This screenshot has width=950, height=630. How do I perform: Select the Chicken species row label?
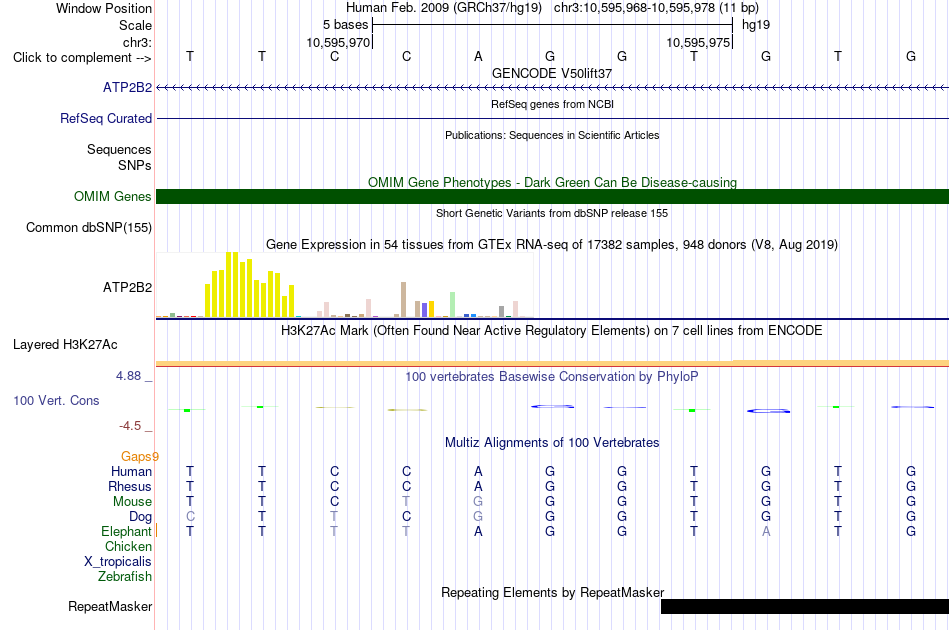pyautogui.click(x=128, y=546)
